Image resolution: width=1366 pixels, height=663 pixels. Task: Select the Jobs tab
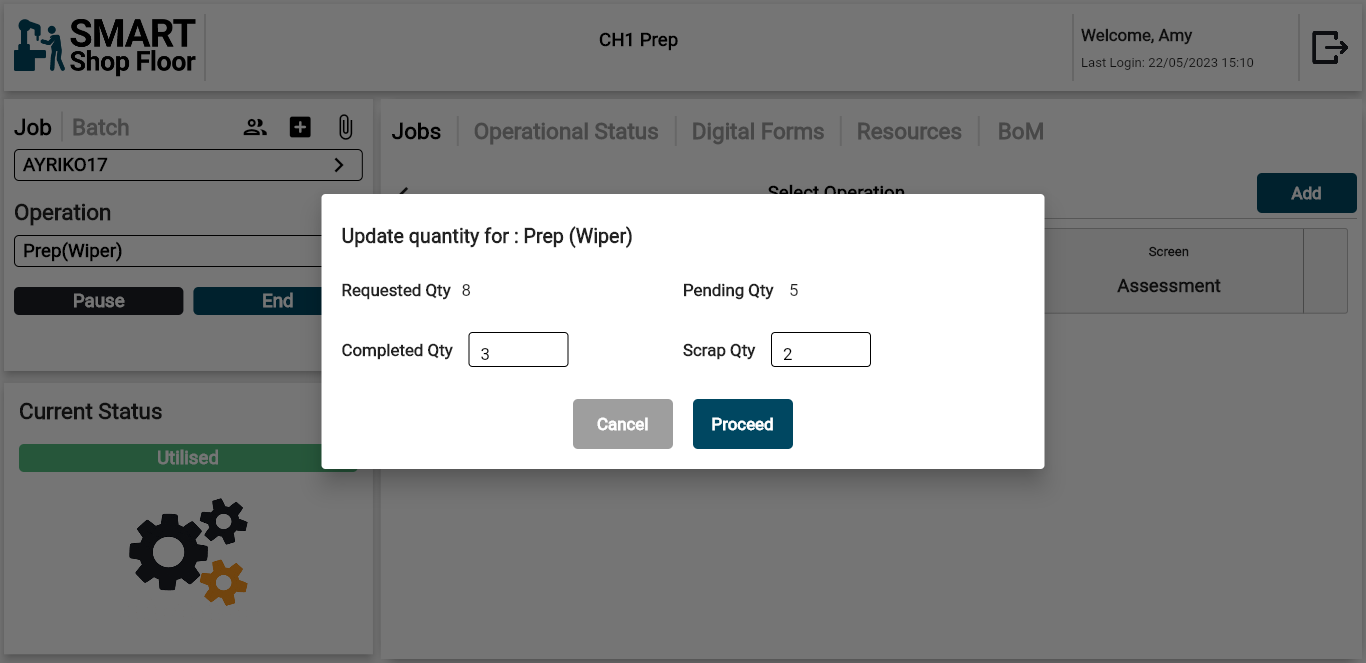click(416, 132)
